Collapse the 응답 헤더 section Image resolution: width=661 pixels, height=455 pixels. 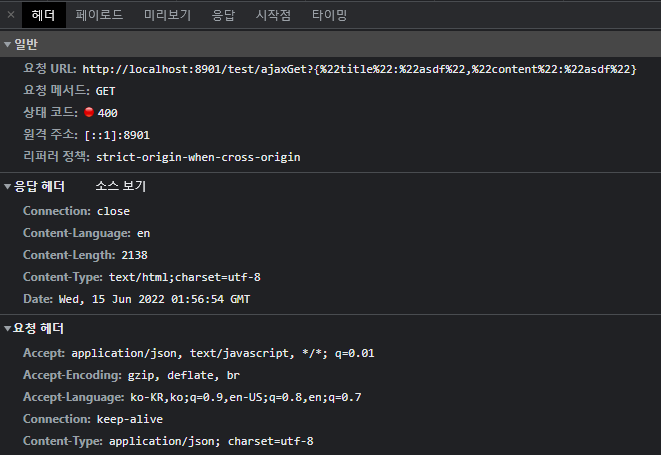click(x=7, y=186)
